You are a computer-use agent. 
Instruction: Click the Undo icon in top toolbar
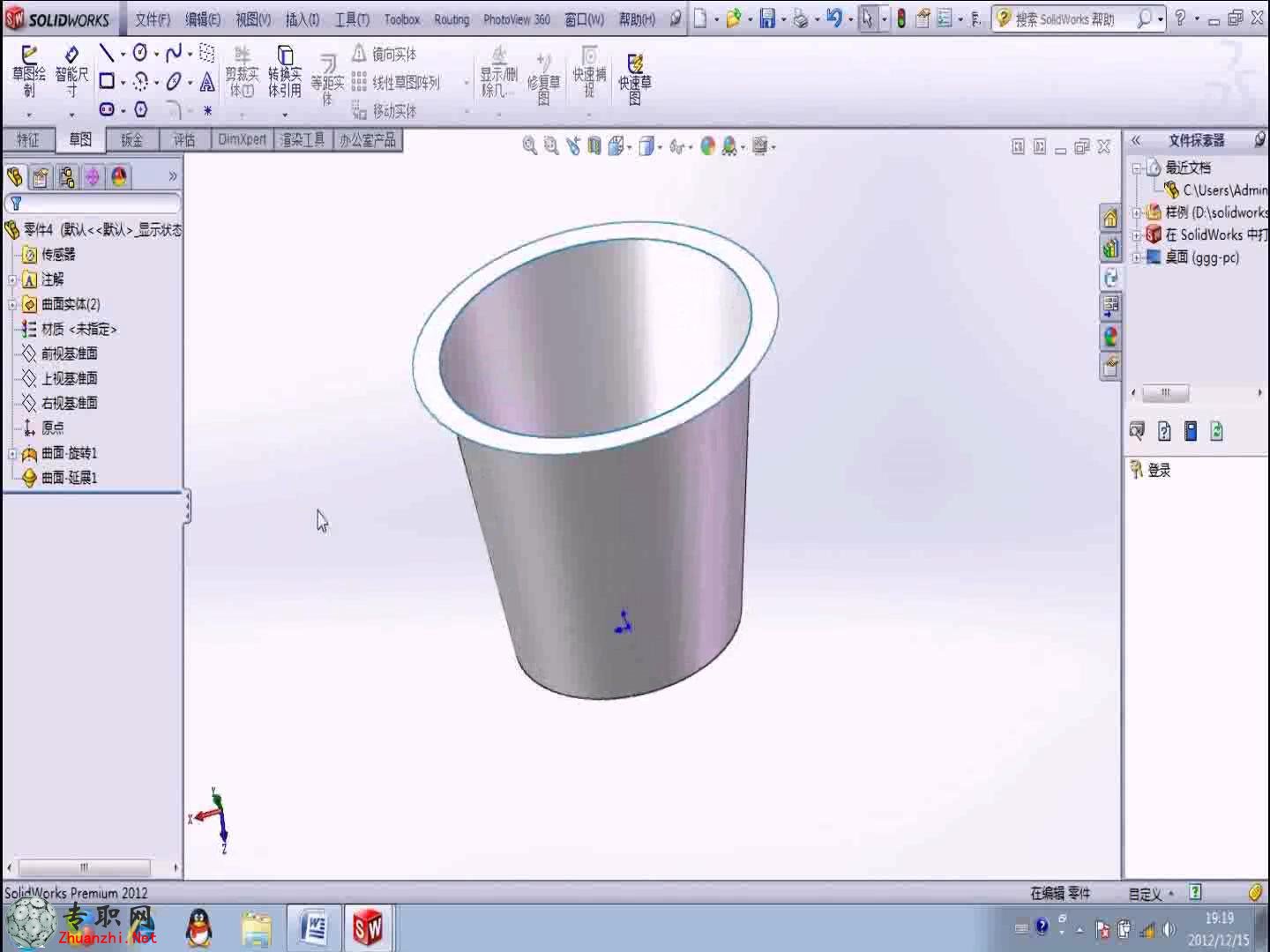point(833,19)
